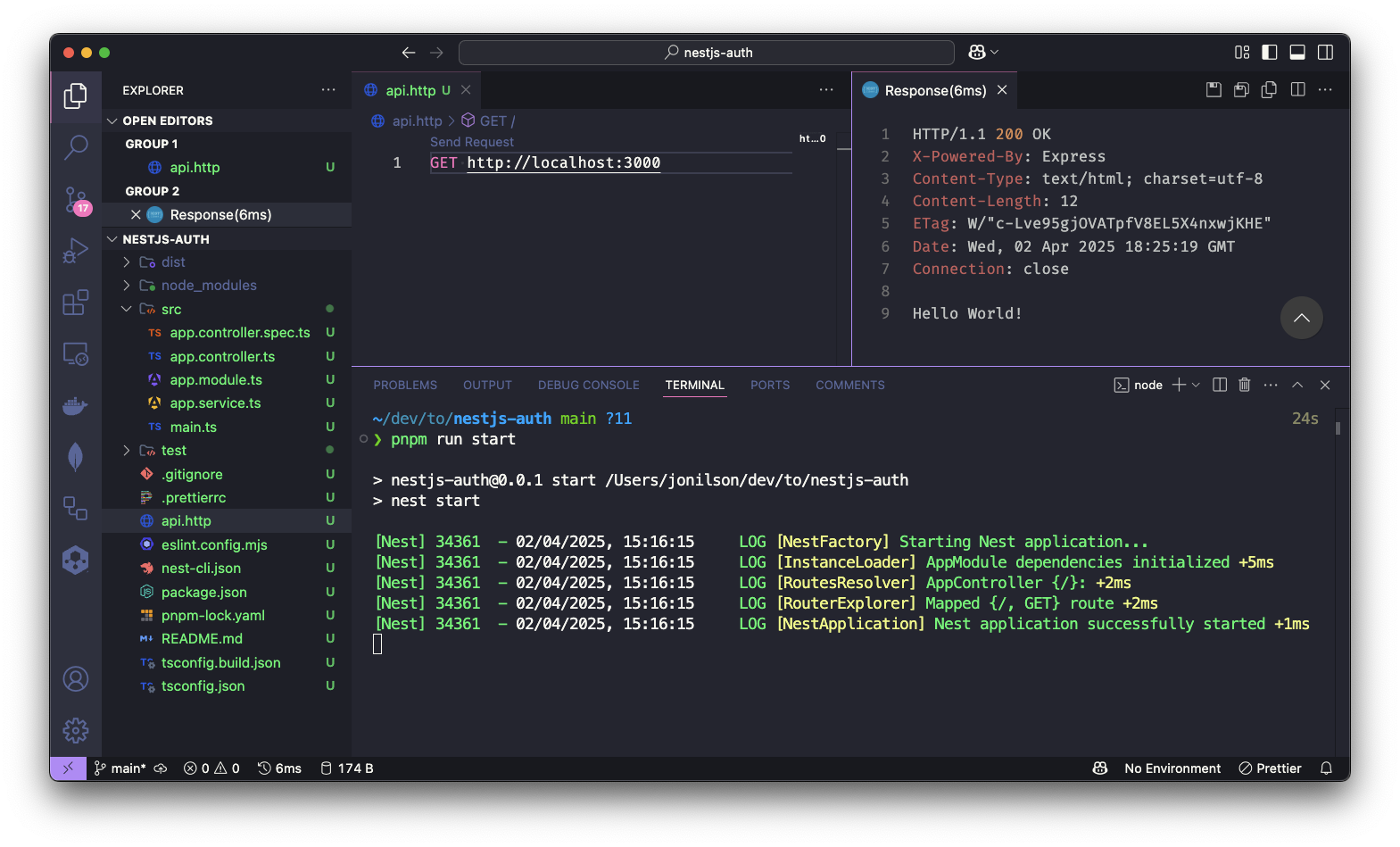Click the nestjs-auth command center search box
Screen dimensions: 1400x847
pyautogui.click(x=707, y=53)
